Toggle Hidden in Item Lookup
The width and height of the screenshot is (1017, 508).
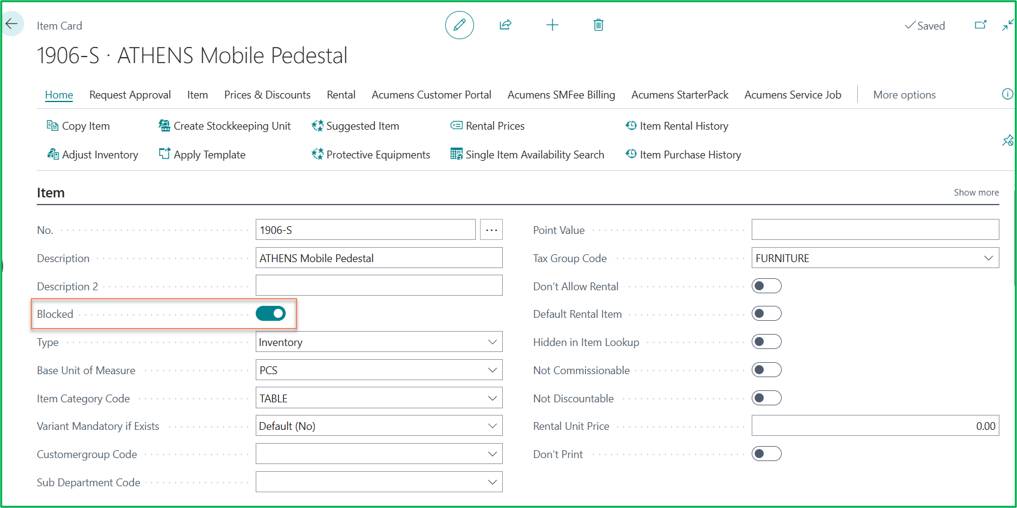click(766, 342)
